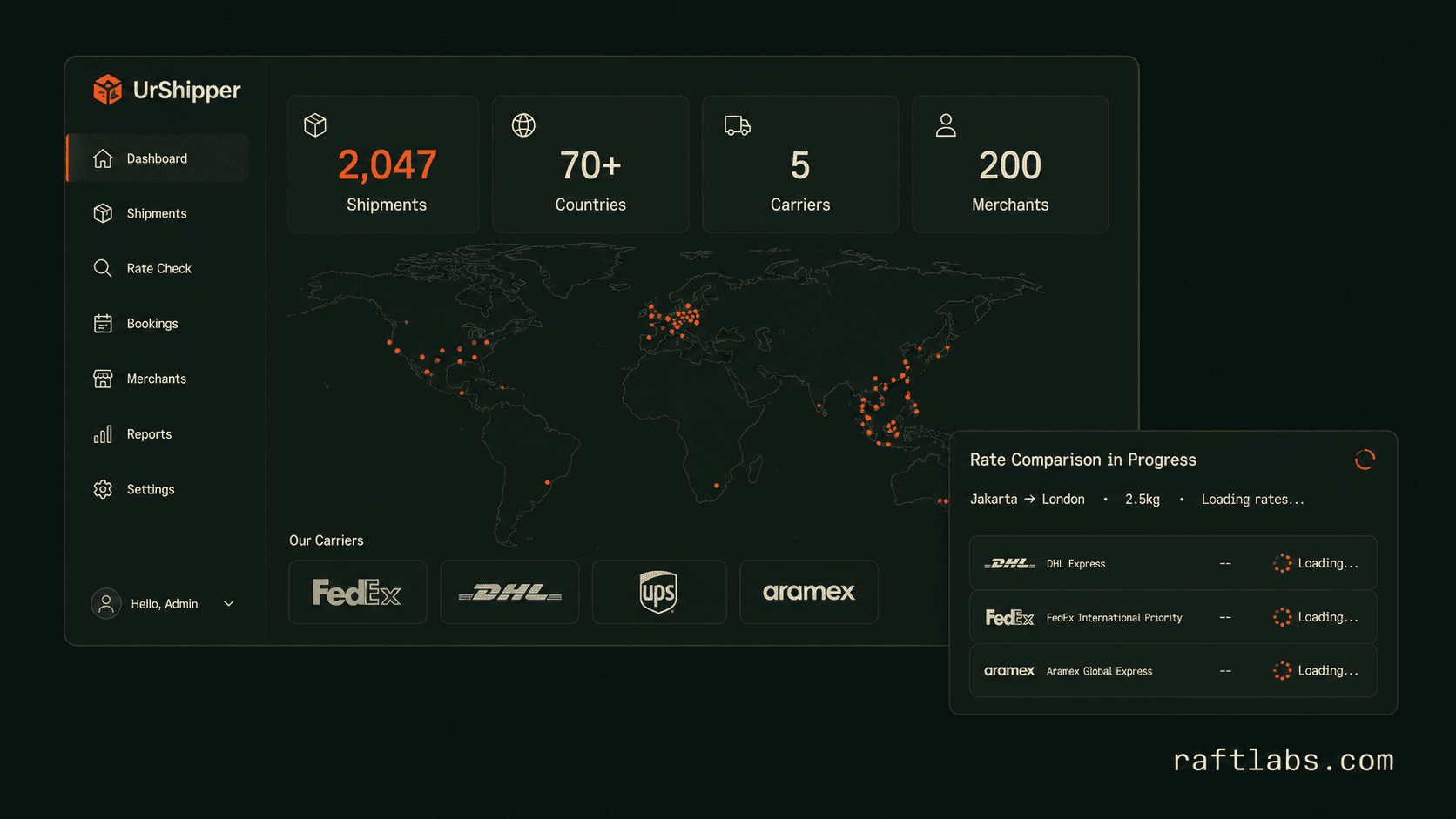
Task: Expand the Hello, Admin dropdown chevron
Action: (x=229, y=603)
